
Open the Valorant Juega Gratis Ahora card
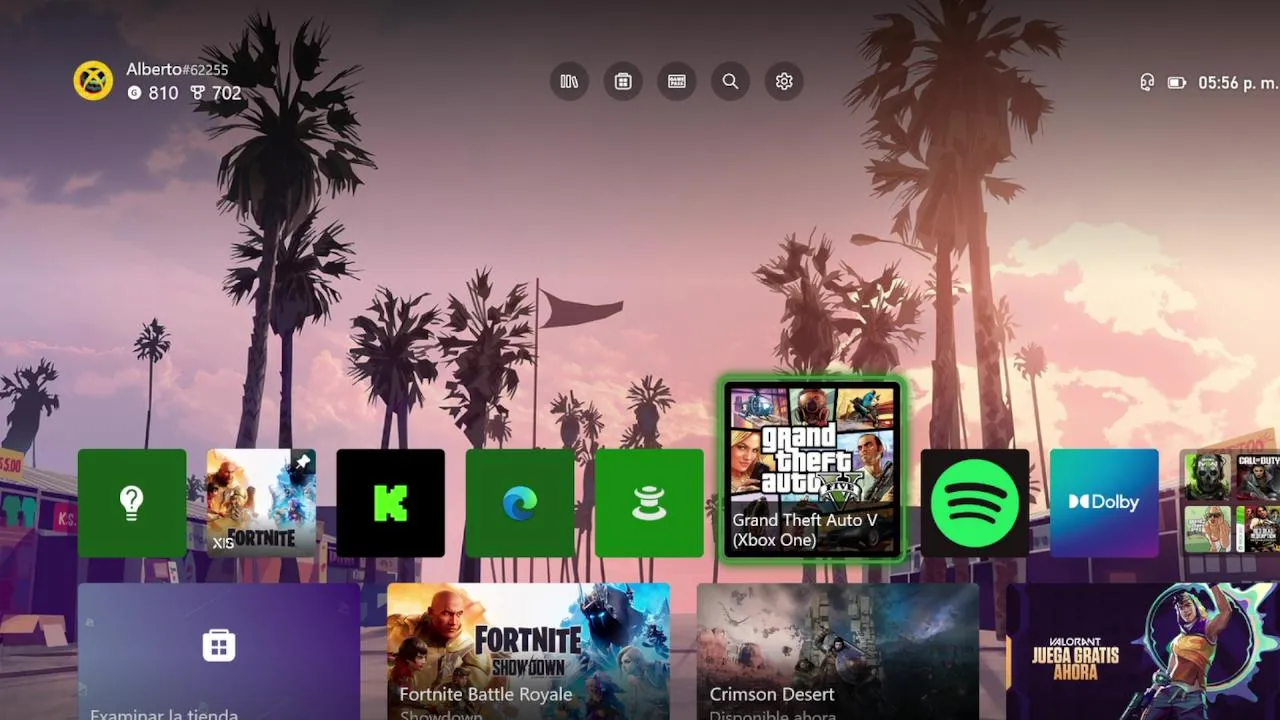pyautogui.click(x=1143, y=652)
